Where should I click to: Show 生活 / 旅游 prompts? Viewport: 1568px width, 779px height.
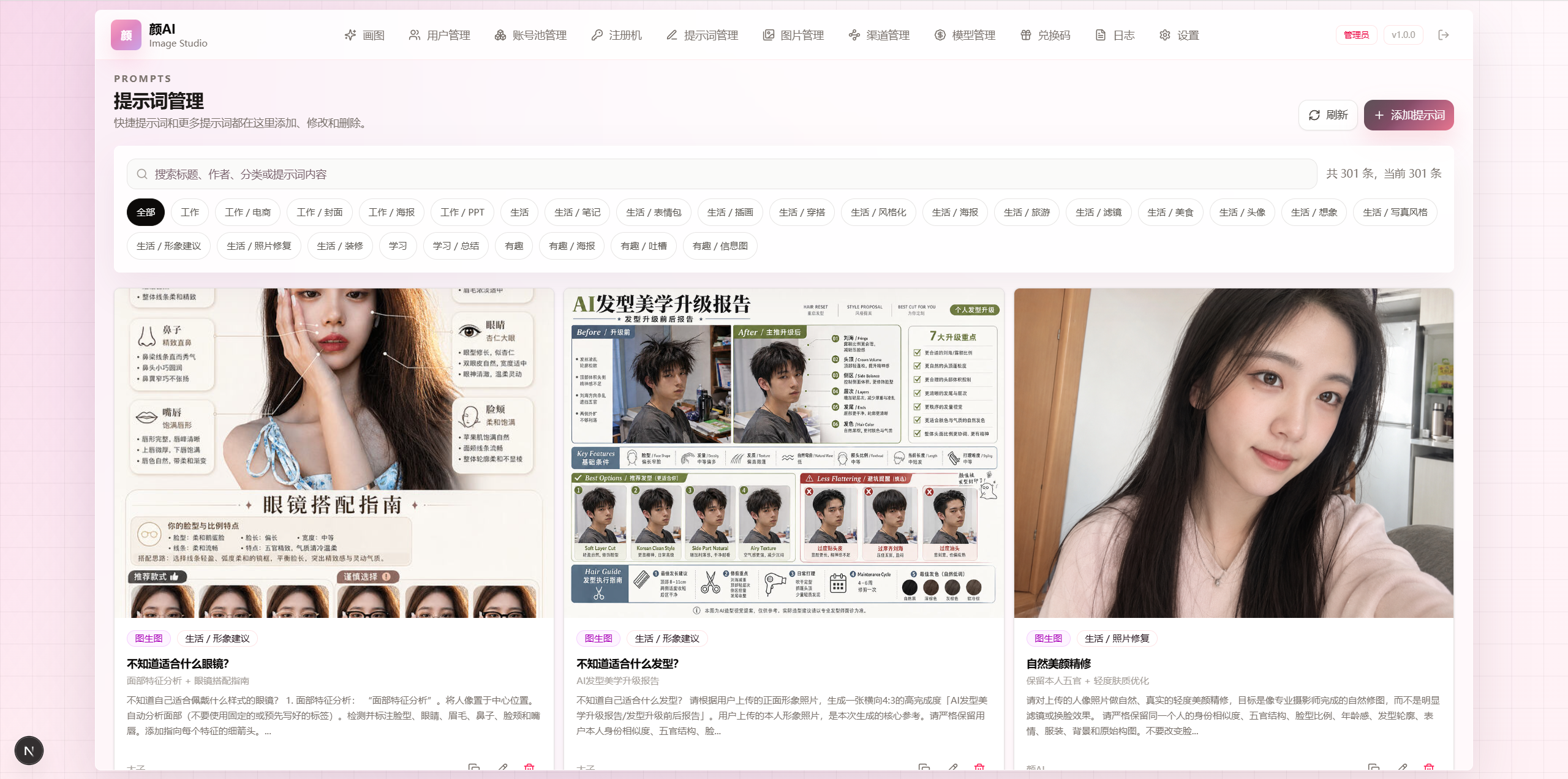pyautogui.click(x=1027, y=213)
